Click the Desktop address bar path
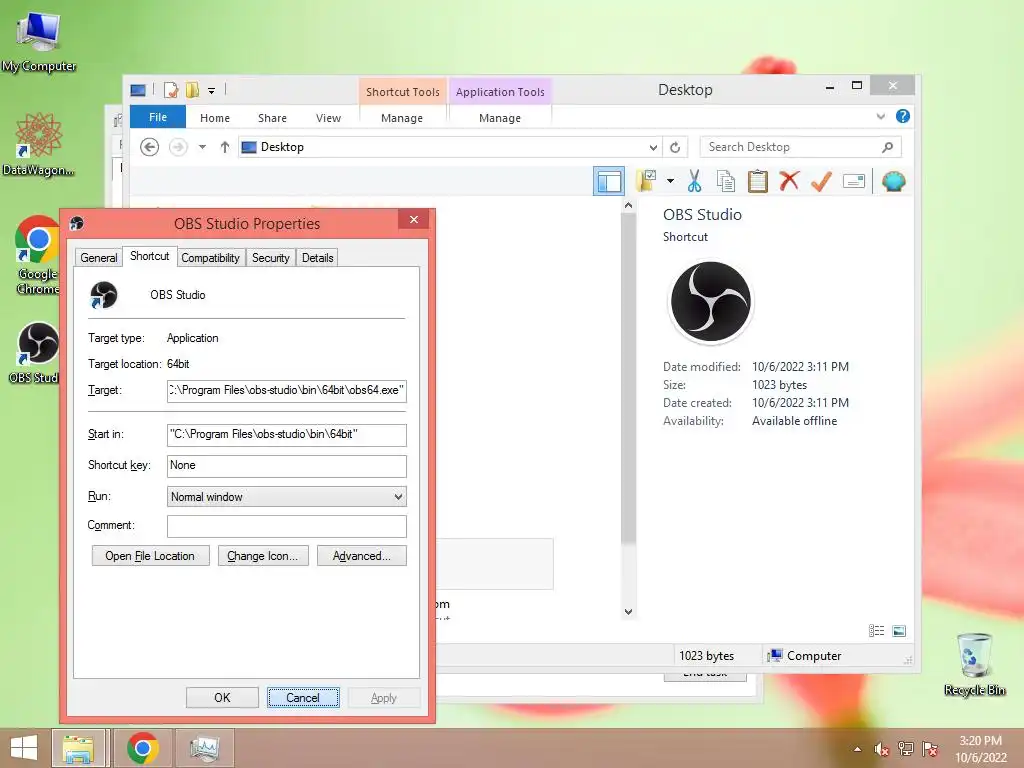1024x768 pixels. (282, 147)
